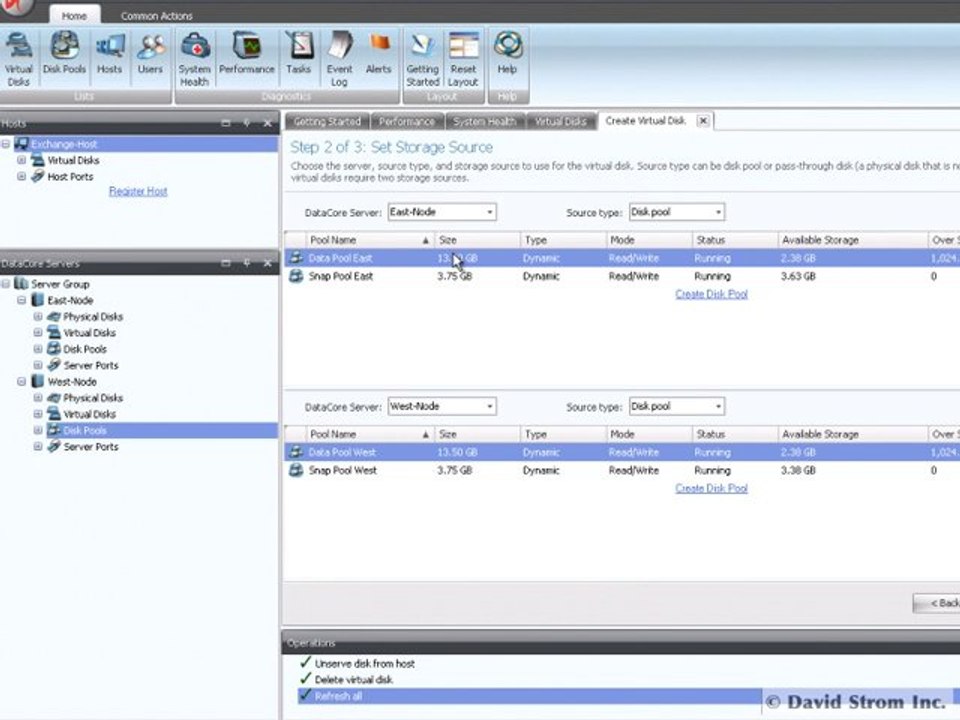960x720 pixels.
Task: Click the Reset Layout icon
Action: pos(463,59)
